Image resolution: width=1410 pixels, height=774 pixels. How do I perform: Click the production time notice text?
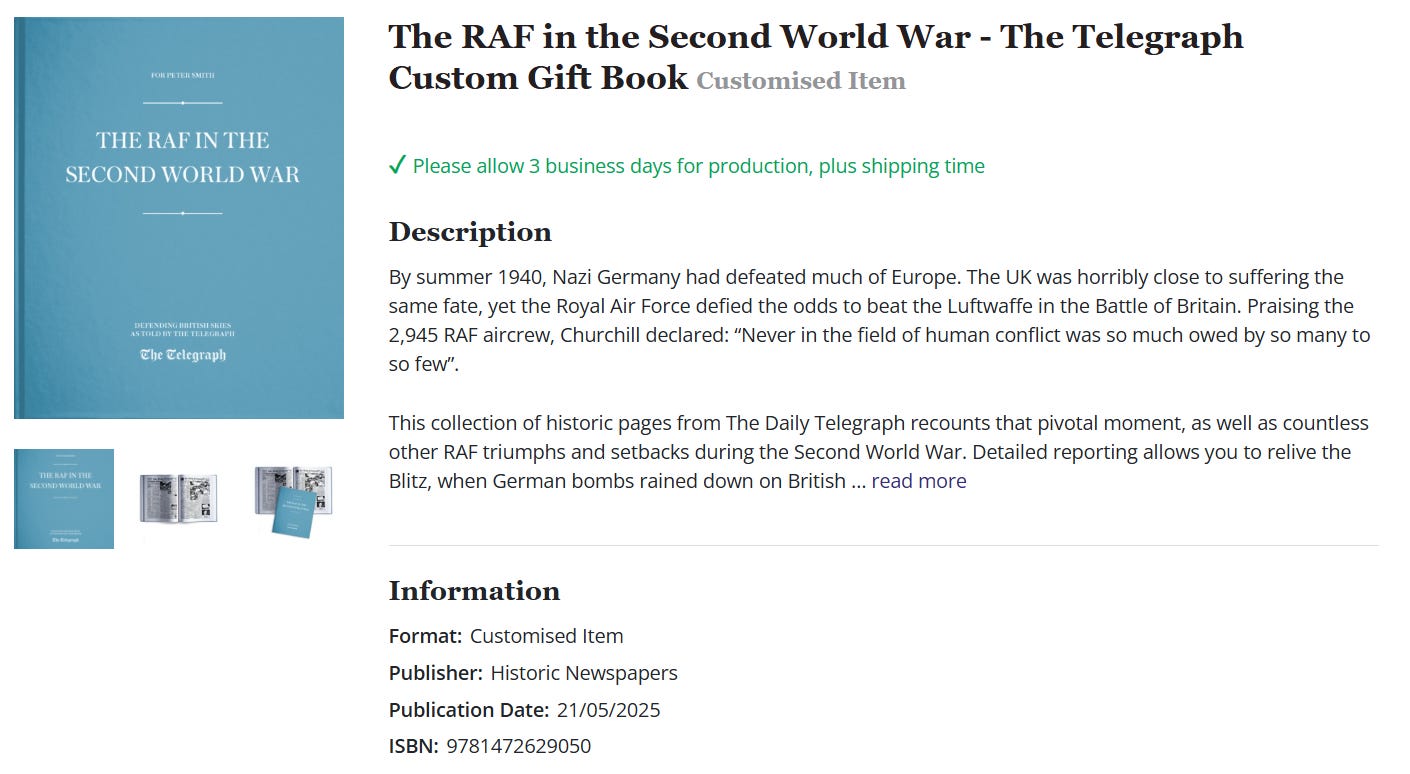(x=698, y=165)
